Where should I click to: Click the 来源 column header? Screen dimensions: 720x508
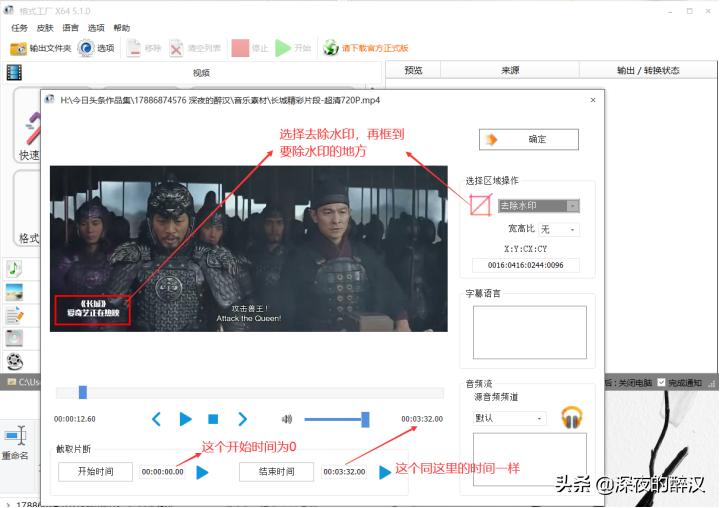click(510, 70)
